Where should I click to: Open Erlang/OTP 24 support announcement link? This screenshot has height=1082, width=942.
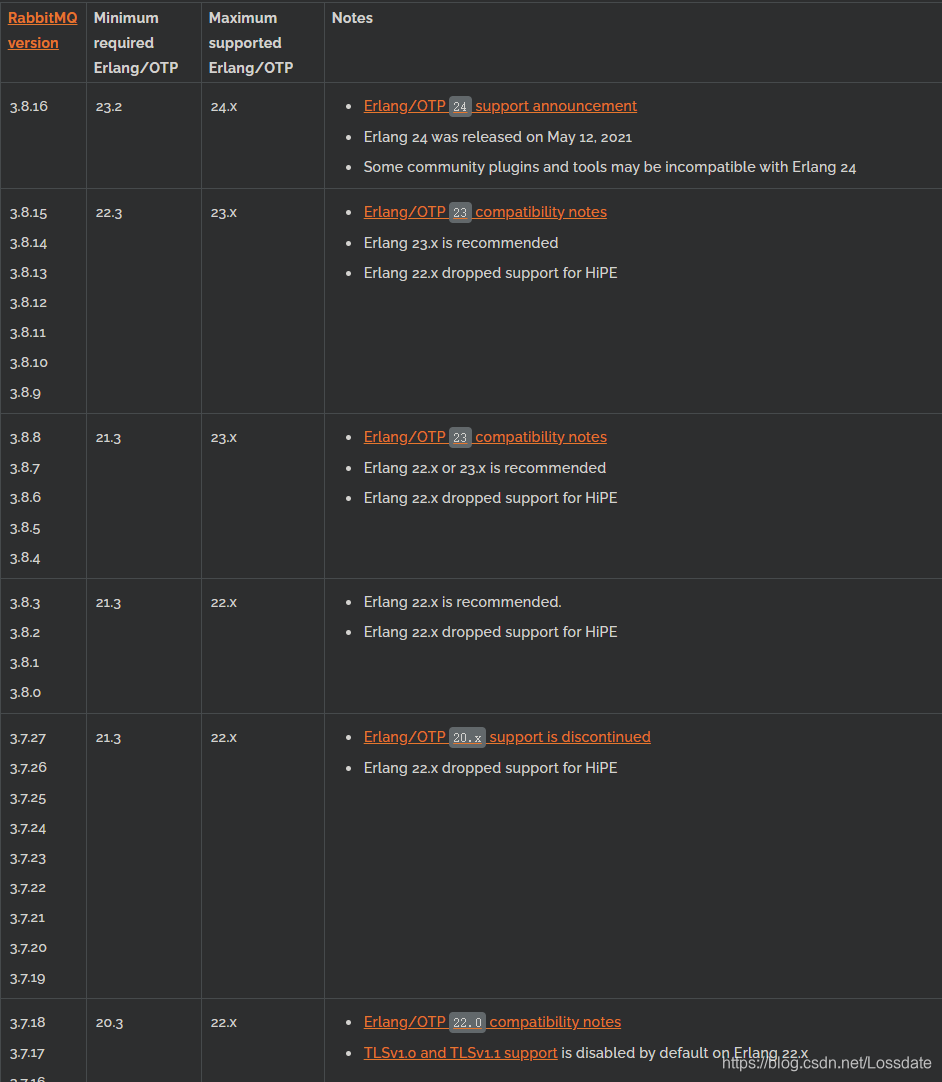click(x=500, y=106)
